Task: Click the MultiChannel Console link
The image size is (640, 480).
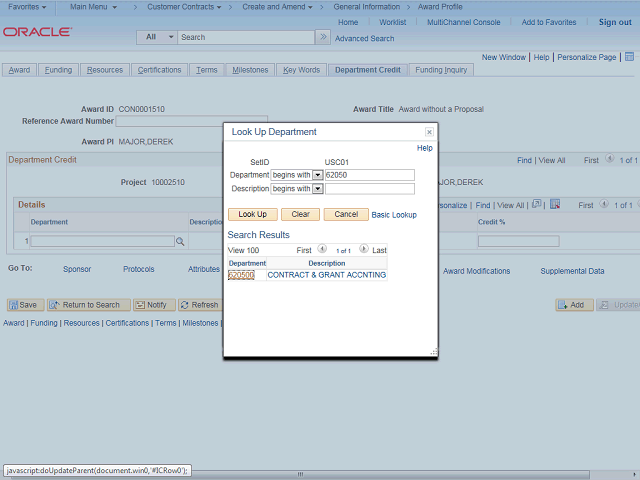Action: [x=463, y=22]
